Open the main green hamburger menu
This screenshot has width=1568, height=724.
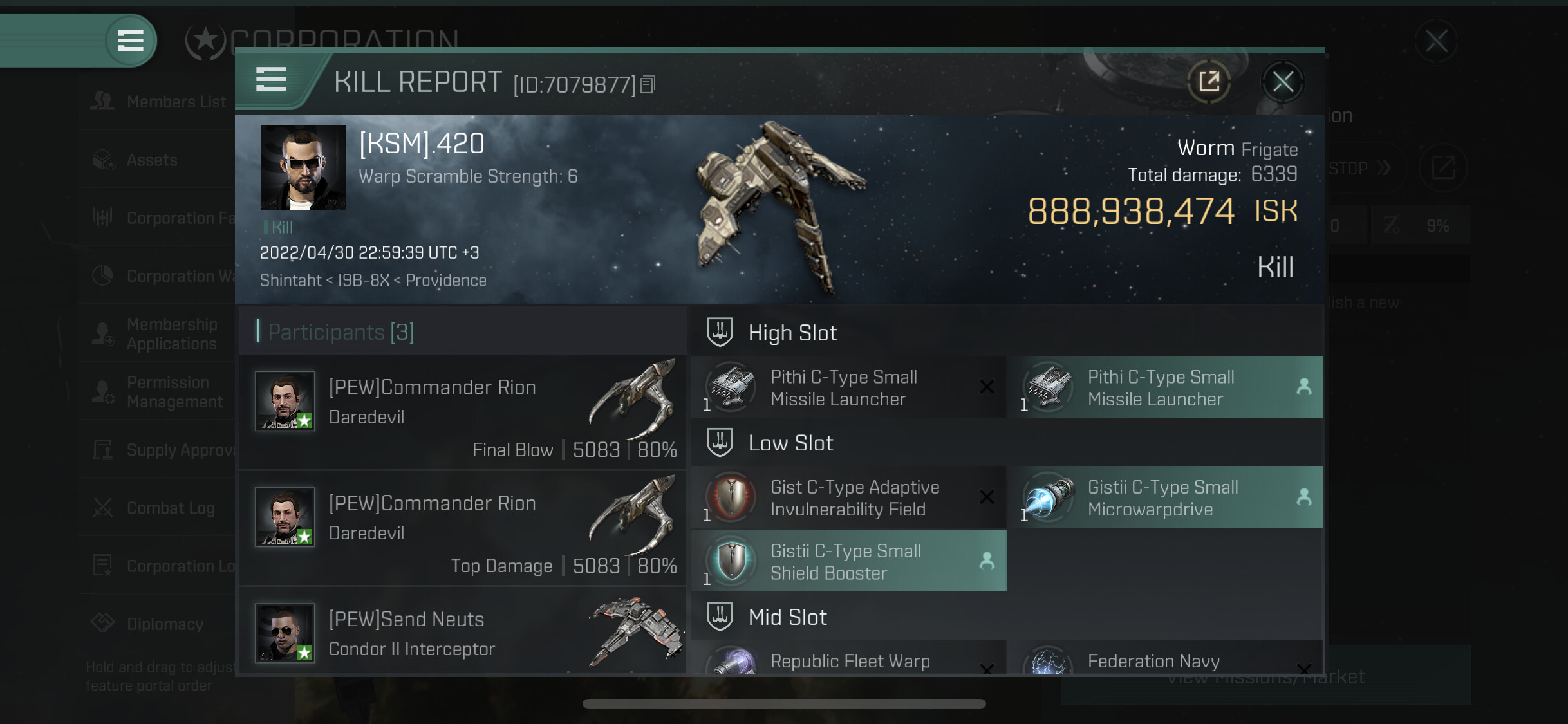pyautogui.click(x=131, y=41)
